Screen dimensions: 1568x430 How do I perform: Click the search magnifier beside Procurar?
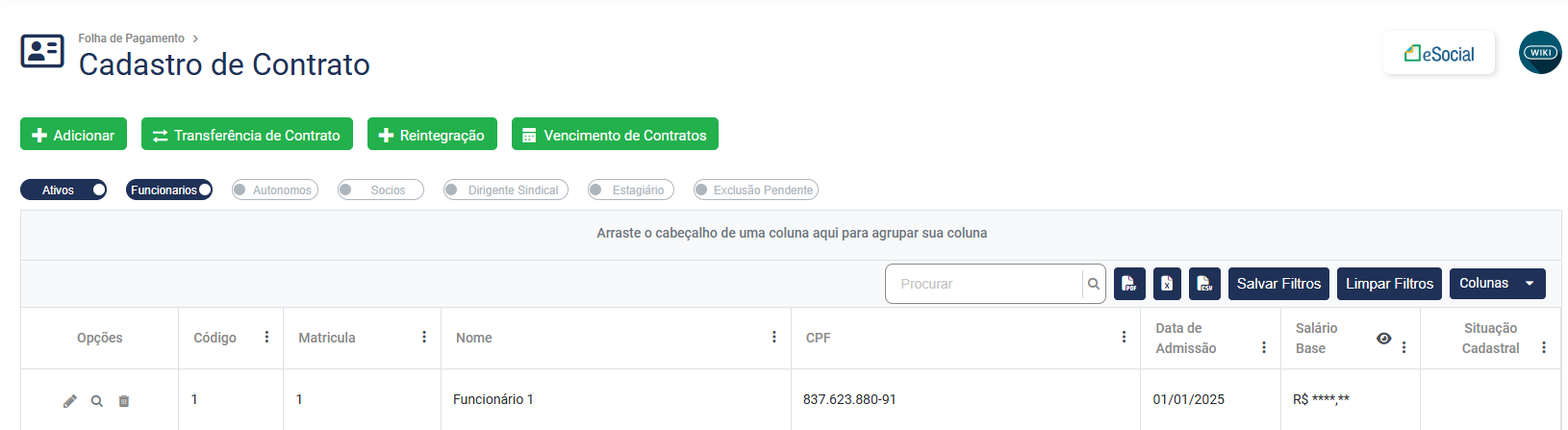pyautogui.click(x=1094, y=284)
